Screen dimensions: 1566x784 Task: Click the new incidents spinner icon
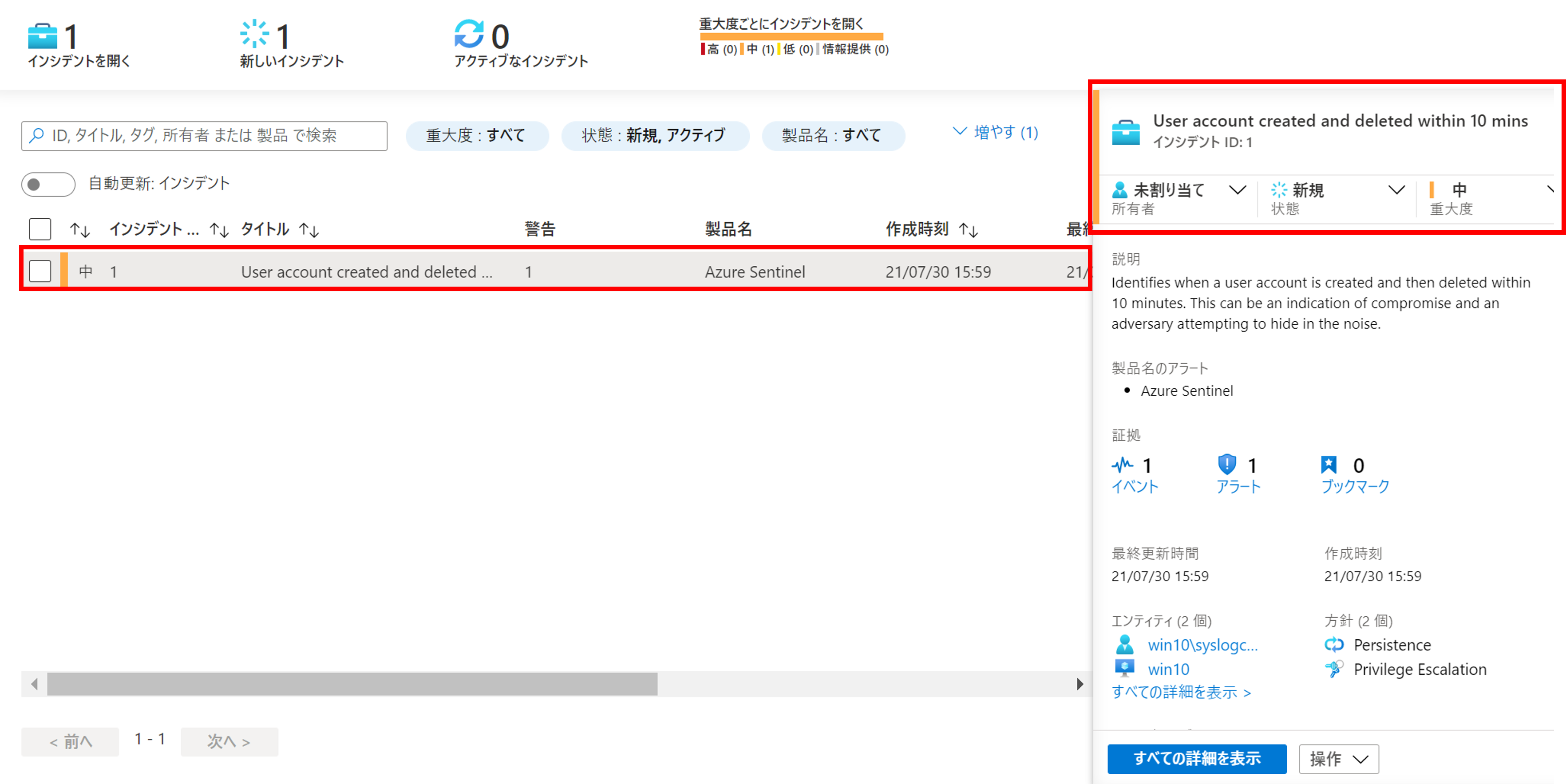point(254,34)
